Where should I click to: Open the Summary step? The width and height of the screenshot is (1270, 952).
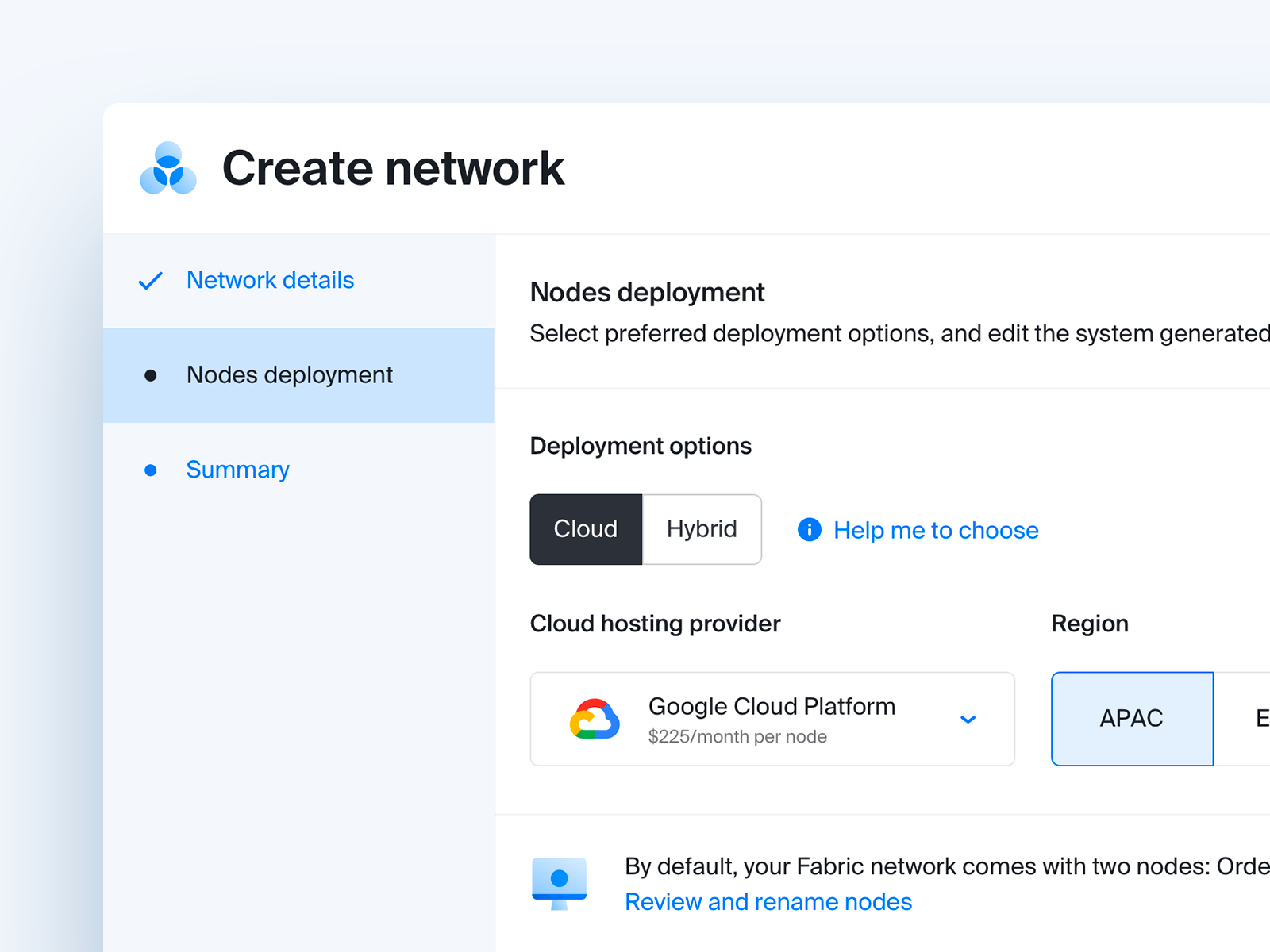pyautogui.click(x=237, y=470)
